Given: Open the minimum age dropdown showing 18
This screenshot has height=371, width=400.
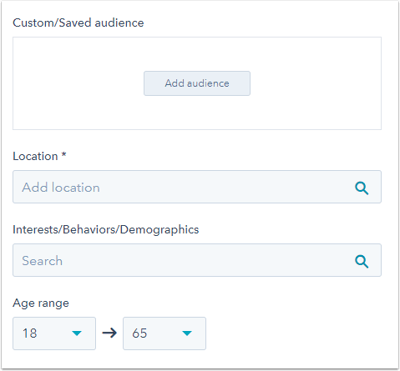Looking at the screenshot, I should pyautogui.click(x=54, y=333).
